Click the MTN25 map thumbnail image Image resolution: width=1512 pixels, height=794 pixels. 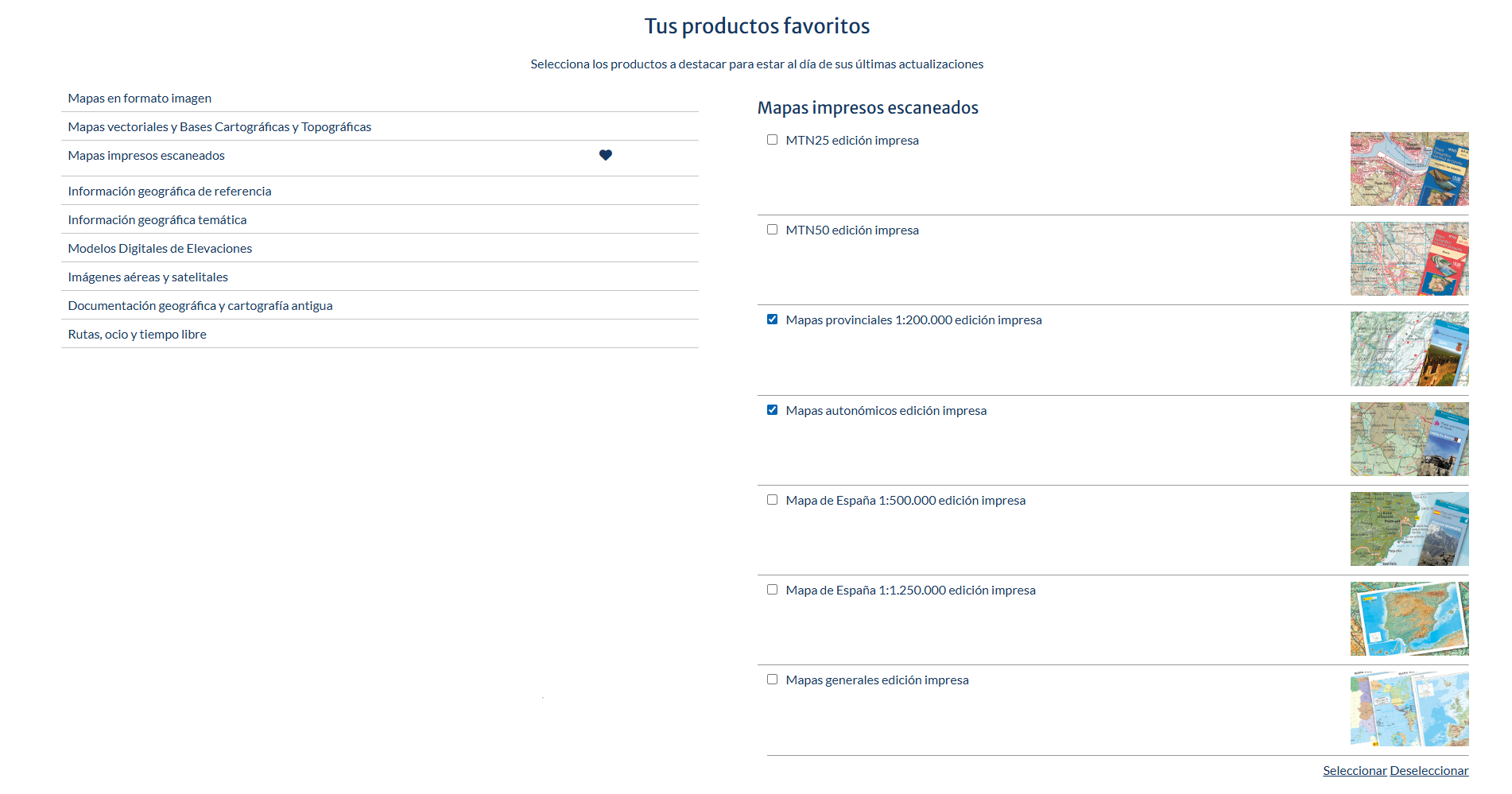[x=1409, y=169]
